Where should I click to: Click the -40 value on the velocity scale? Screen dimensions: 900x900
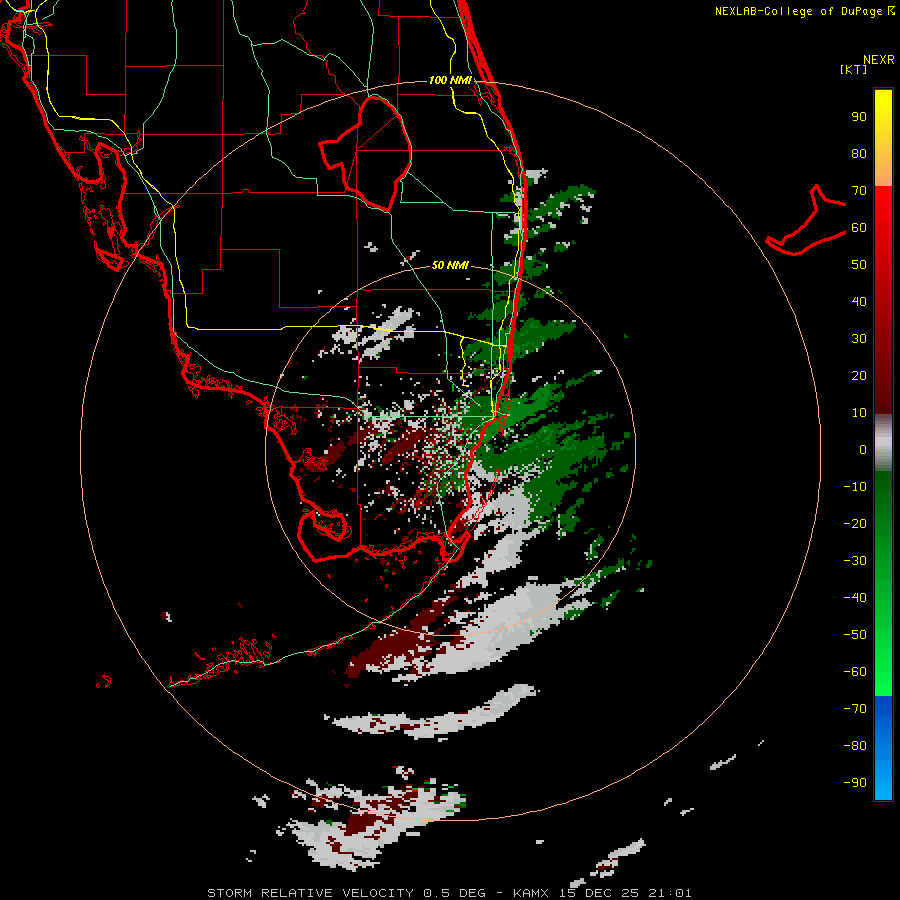pos(855,598)
